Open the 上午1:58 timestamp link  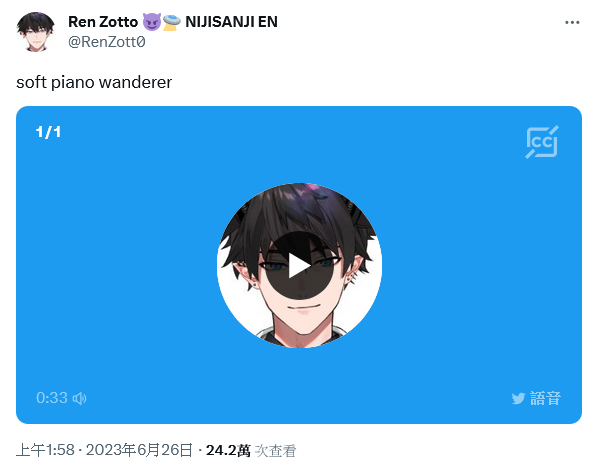point(45,450)
